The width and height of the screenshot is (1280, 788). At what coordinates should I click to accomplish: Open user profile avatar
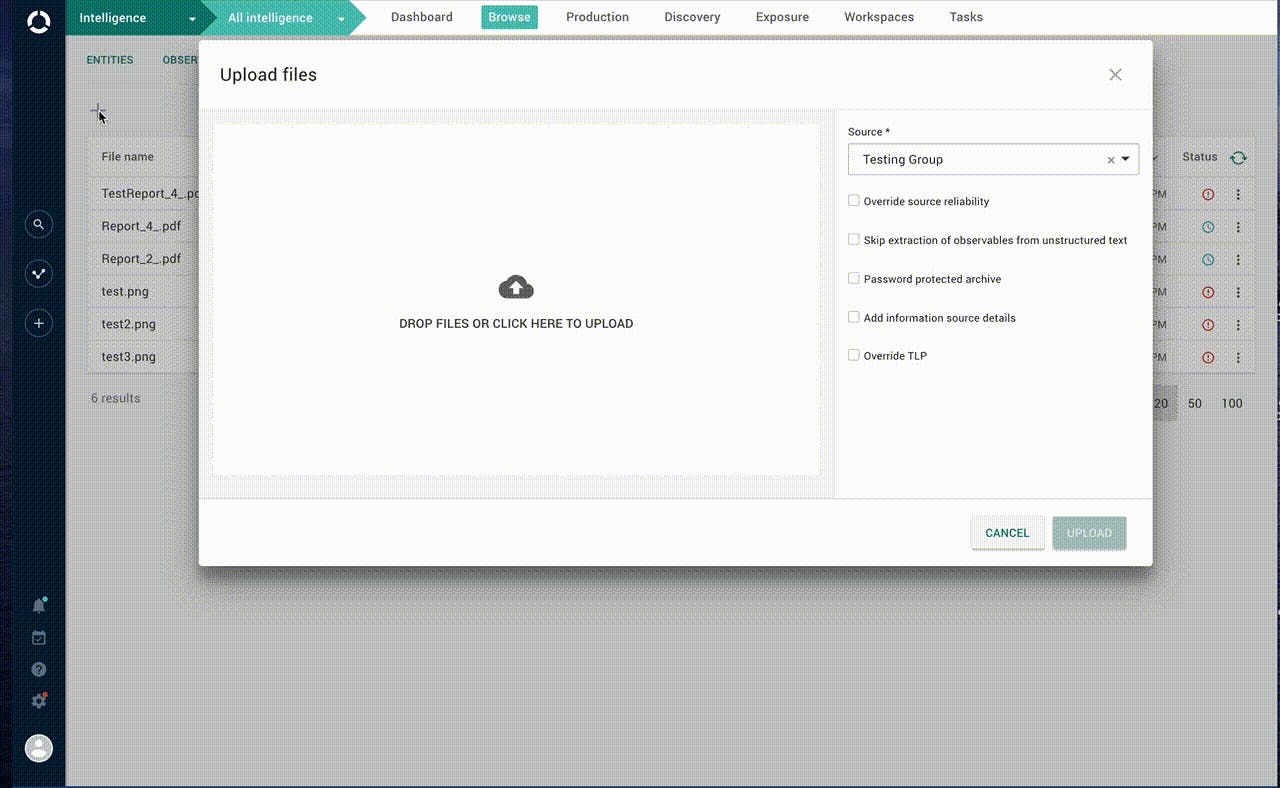38,748
